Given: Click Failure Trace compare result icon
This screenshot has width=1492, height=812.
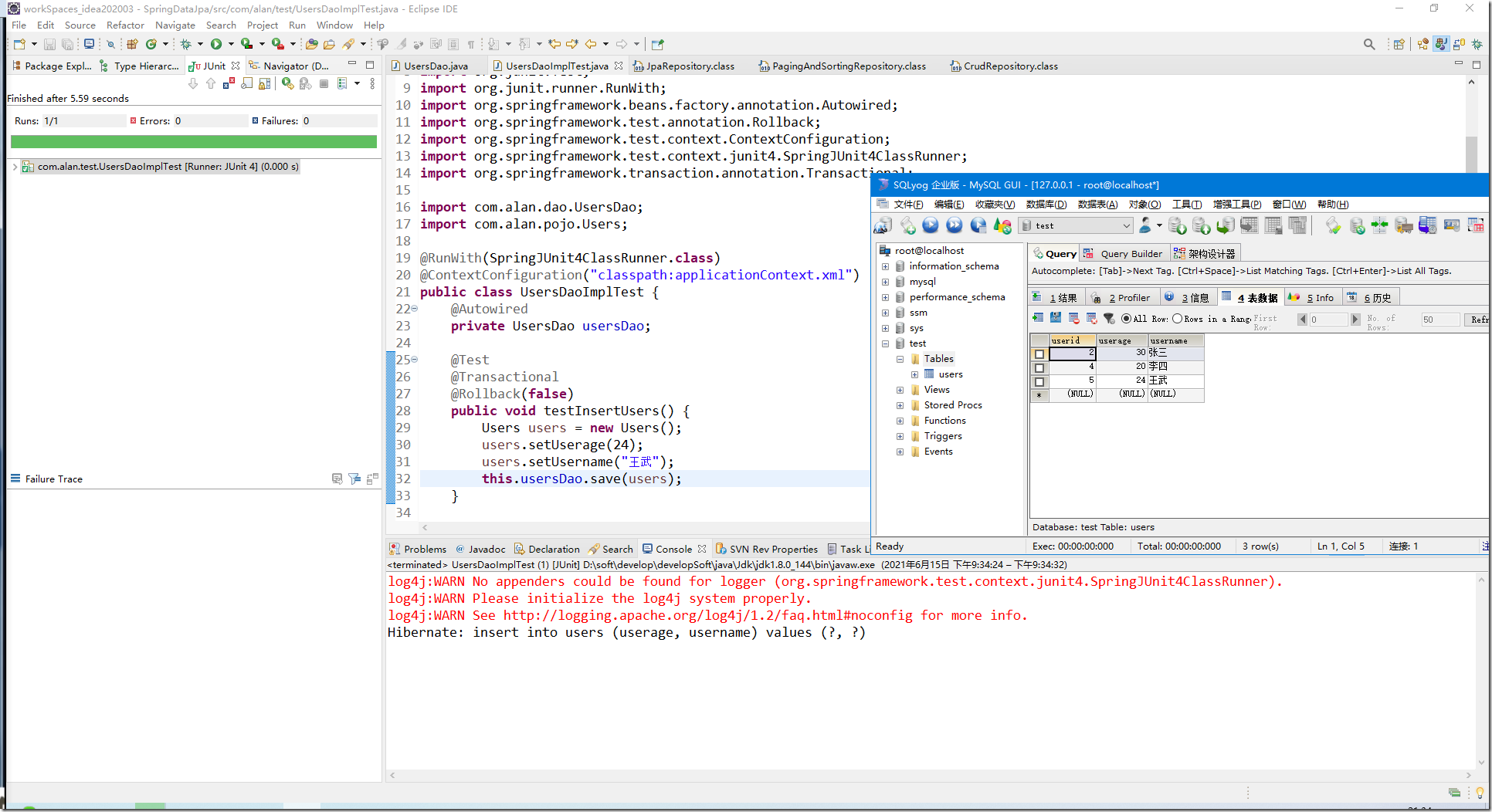Looking at the screenshot, I should tap(372, 479).
